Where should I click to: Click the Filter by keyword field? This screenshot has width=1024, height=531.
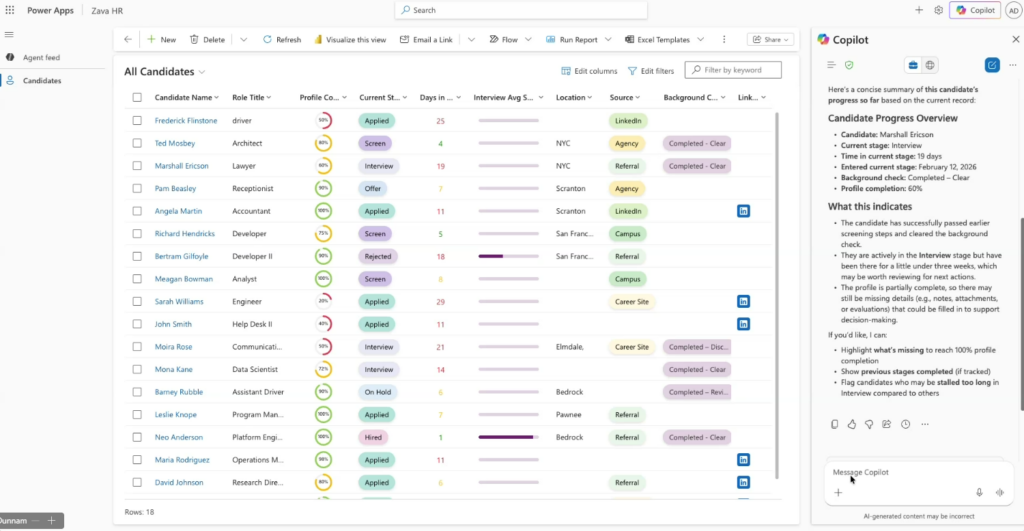tap(740, 71)
